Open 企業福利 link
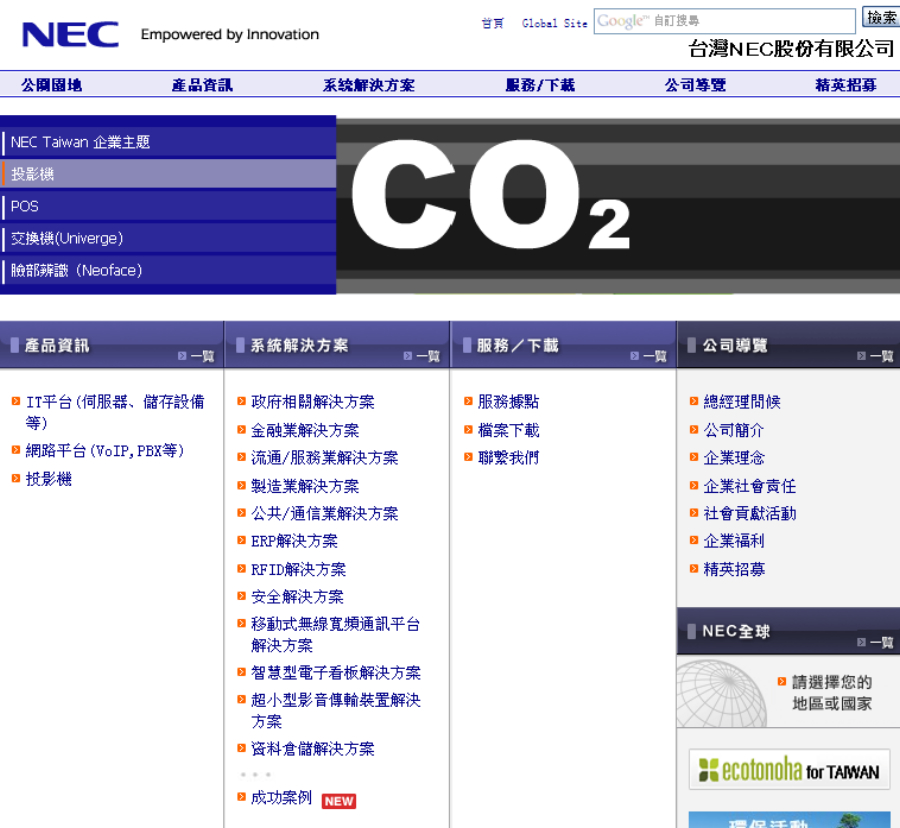Viewport: 900px width, 828px height. click(734, 541)
